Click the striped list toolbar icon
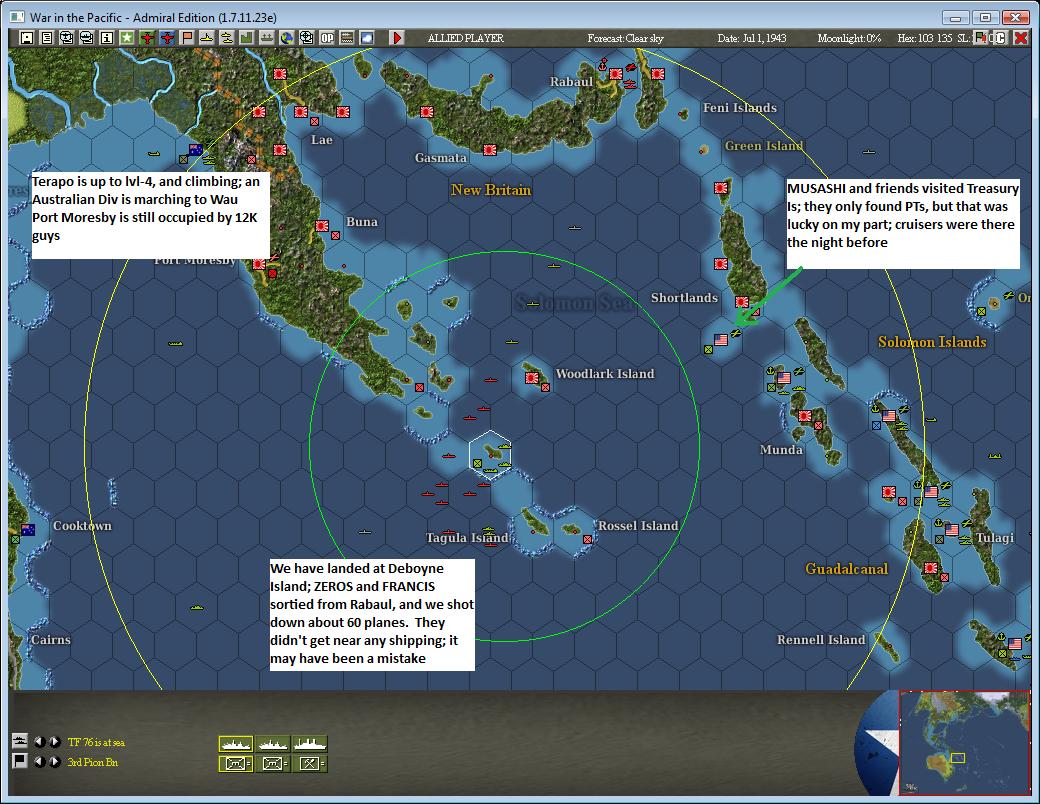The width and height of the screenshot is (1040, 804). tap(347, 38)
